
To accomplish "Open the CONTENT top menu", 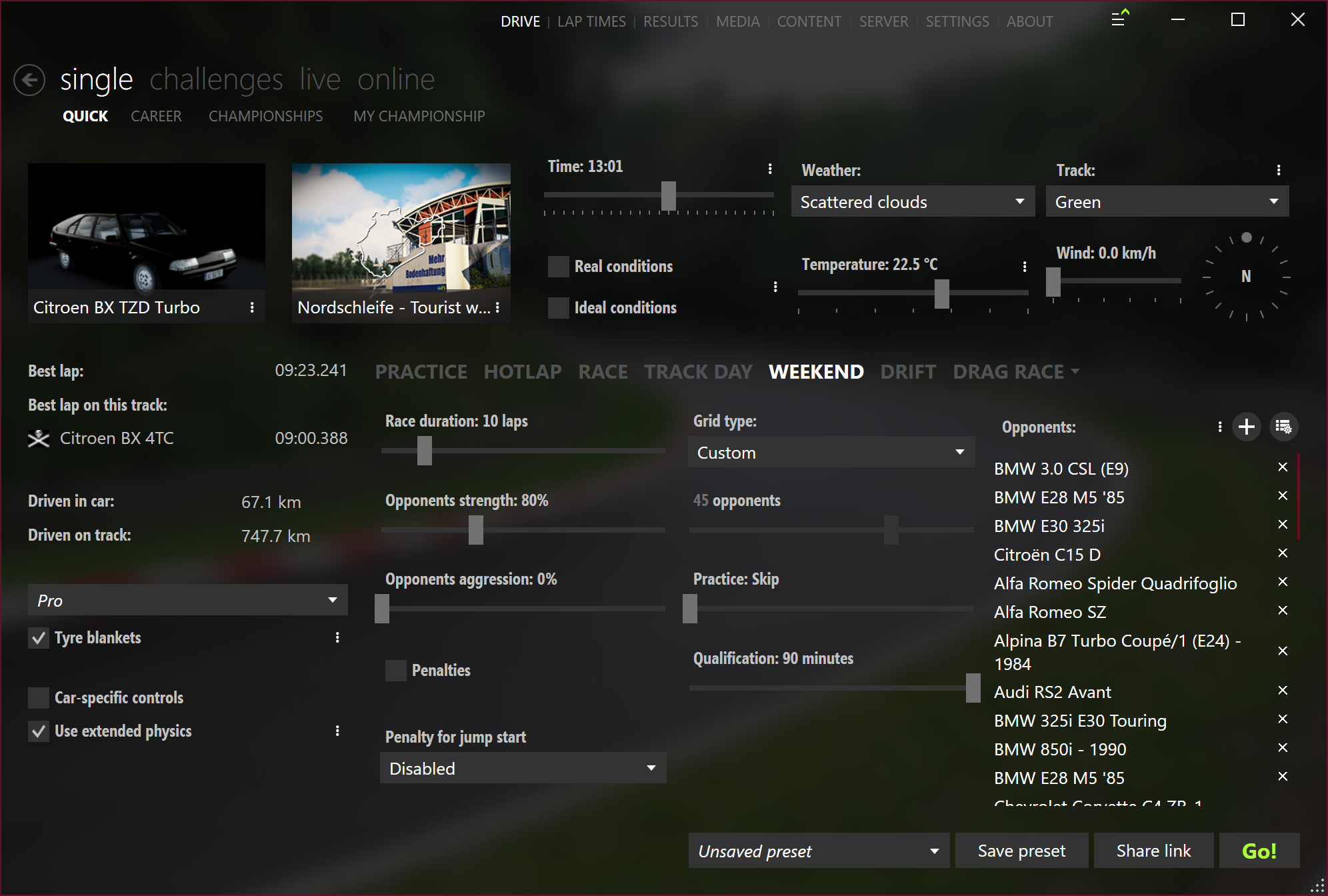I will (809, 21).
